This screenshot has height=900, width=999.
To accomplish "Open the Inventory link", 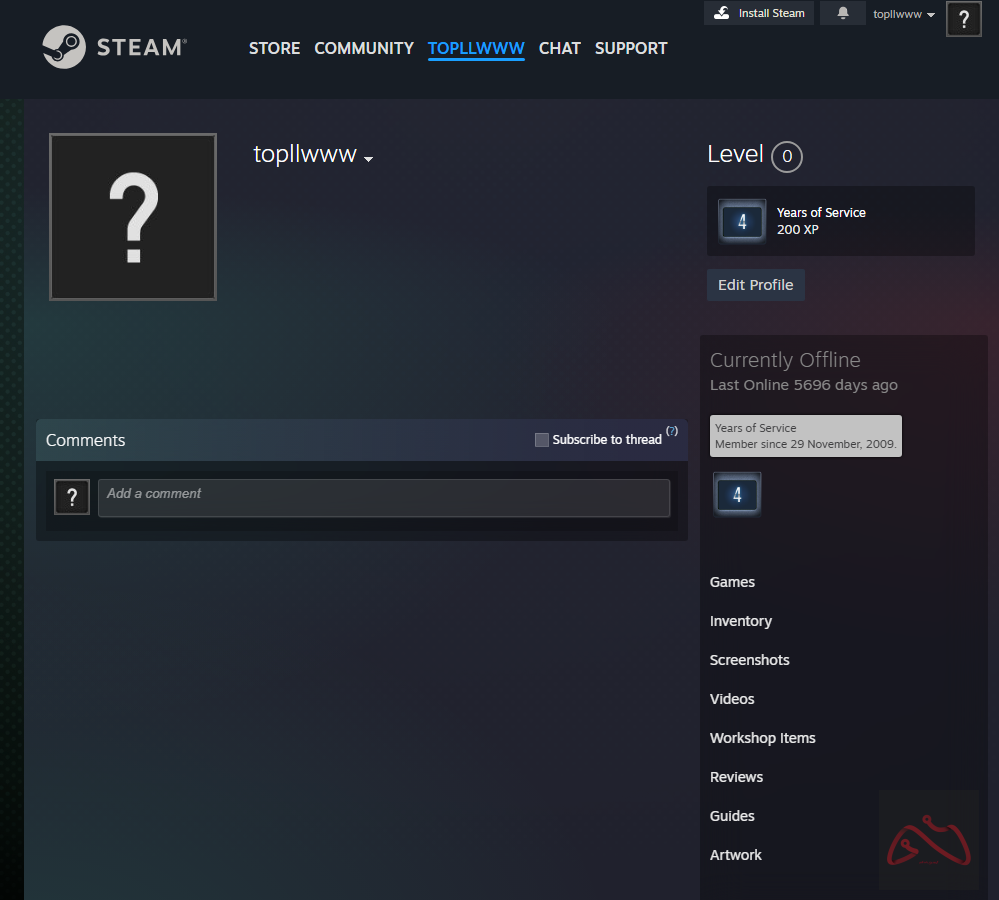I will point(740,621).
